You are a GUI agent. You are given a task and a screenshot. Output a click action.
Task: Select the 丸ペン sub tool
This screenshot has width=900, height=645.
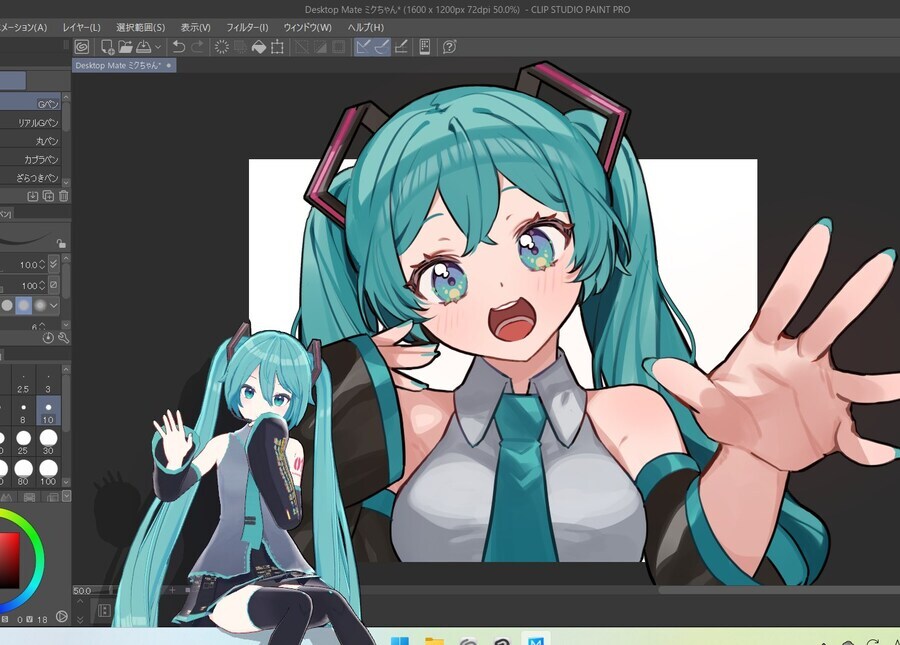(x=30, y=141)
